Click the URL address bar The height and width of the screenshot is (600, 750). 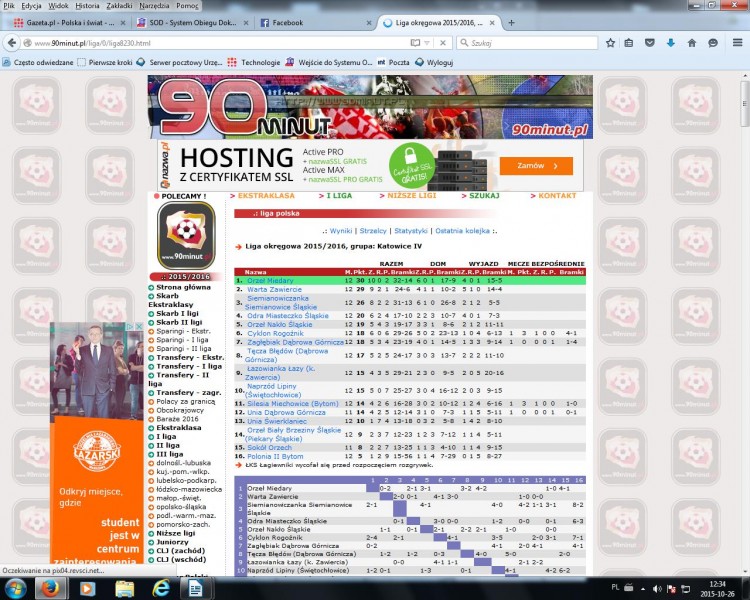click(220, 43)
